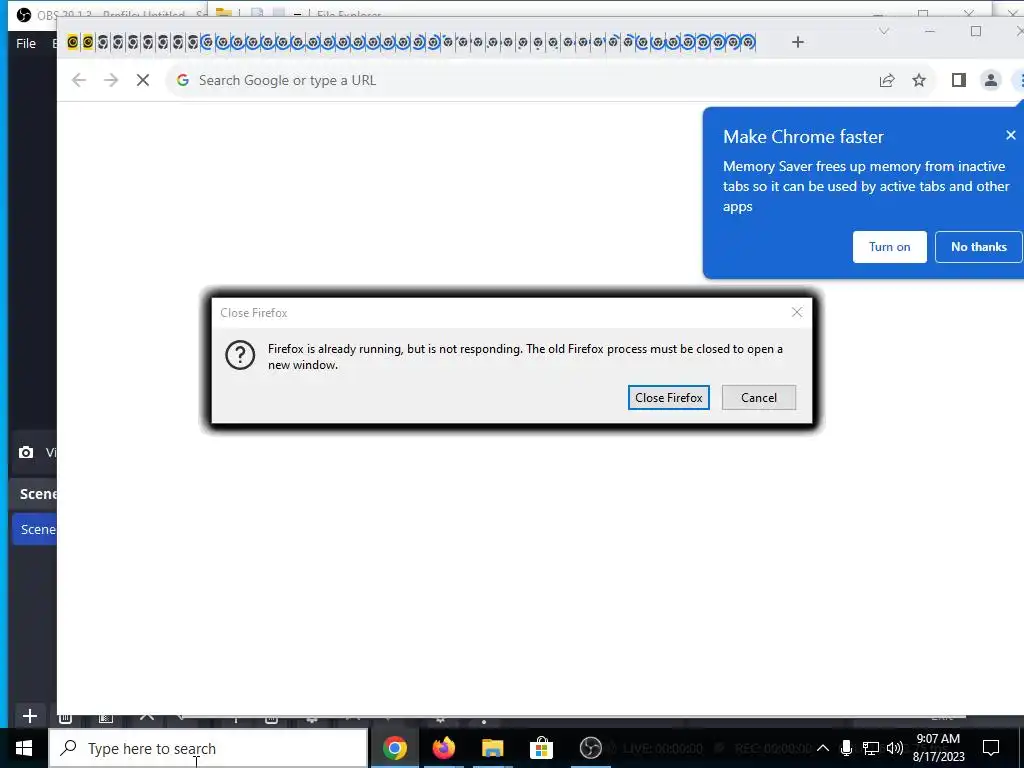Go forward in Chrome
The height and width of the screenshot is (768, 1024).
[x=111, y=80]
